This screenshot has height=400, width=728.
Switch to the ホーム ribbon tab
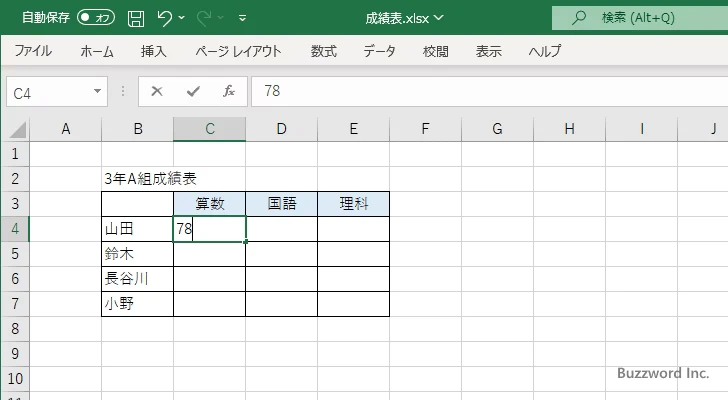coord(97,51)
